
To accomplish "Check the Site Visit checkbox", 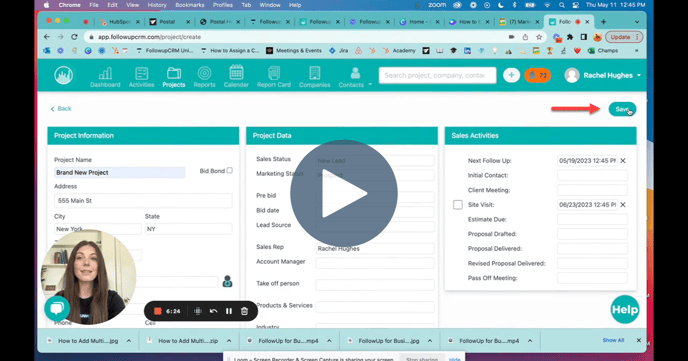I will (458, 204).
